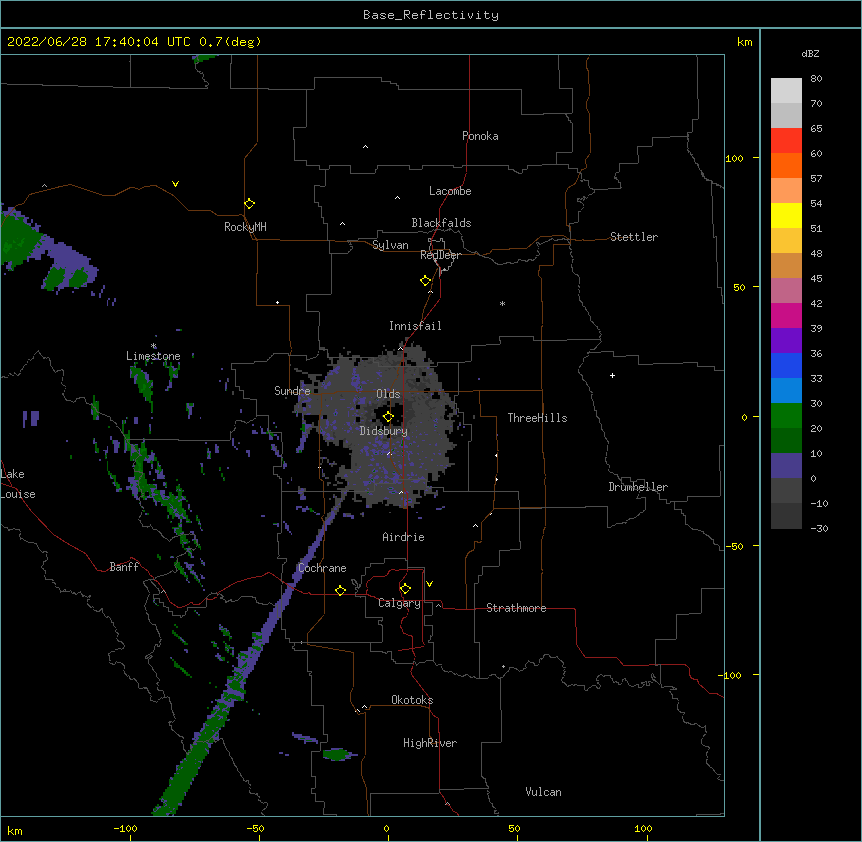The height and width of the screenshot is (842, 862).
Task: Click the -50 tick label on right axis
Action: coord(734,546)
